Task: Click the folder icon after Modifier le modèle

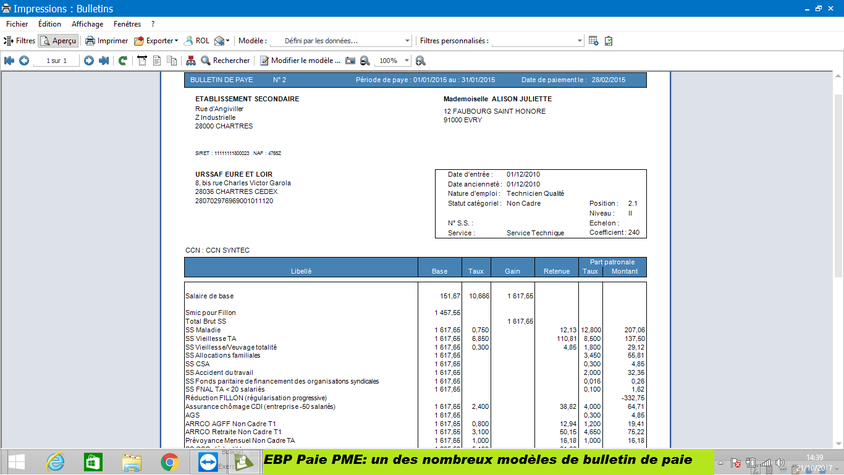Action: [350, 61]
